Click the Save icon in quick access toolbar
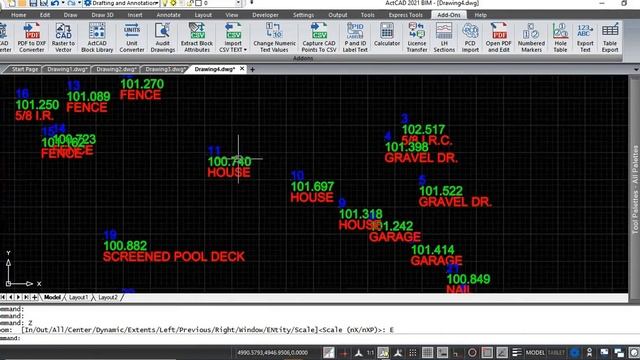Viewport: 640px width, 360px height. tap(33, 3)
